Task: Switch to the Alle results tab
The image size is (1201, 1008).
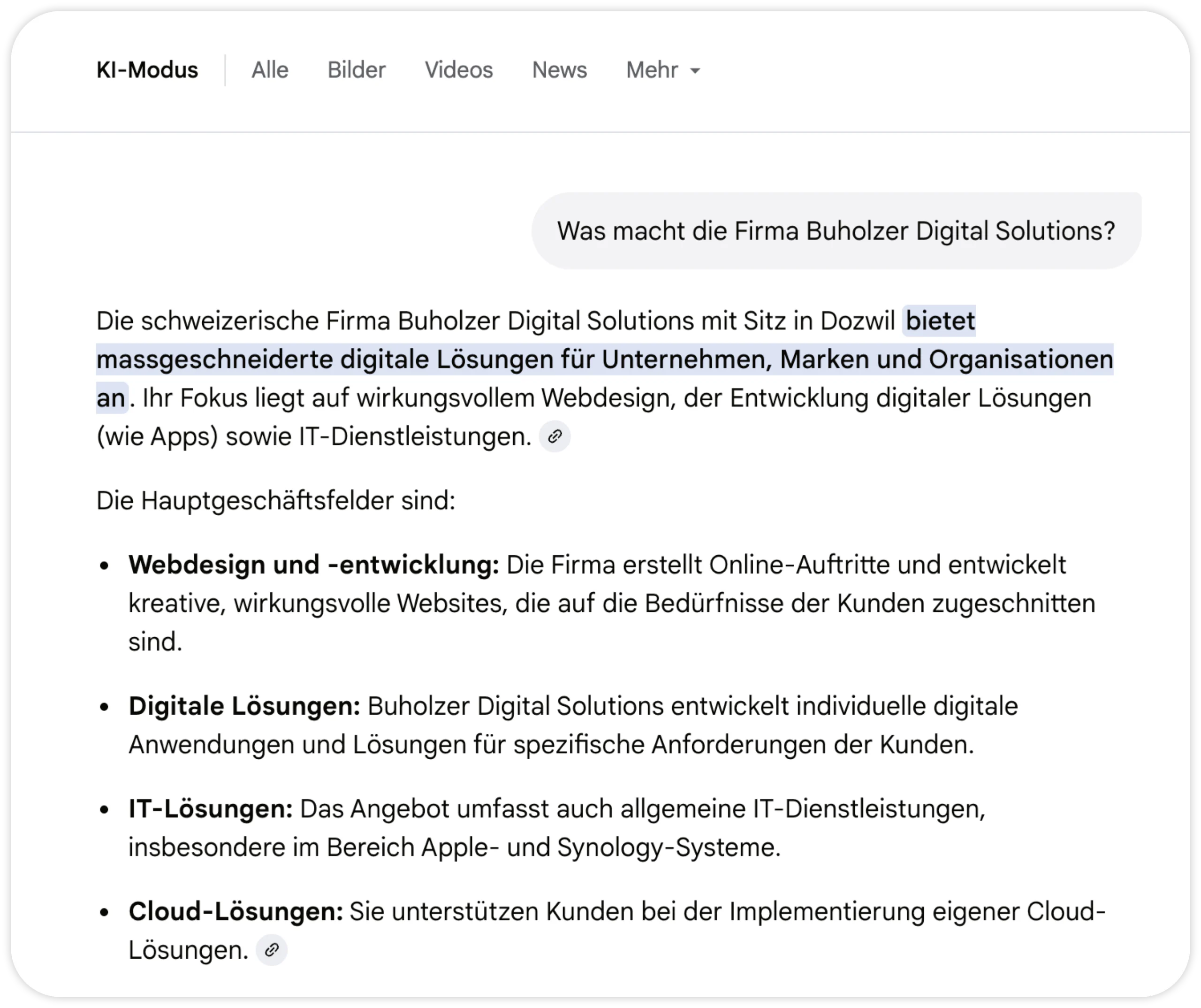Action: [270, 70]
